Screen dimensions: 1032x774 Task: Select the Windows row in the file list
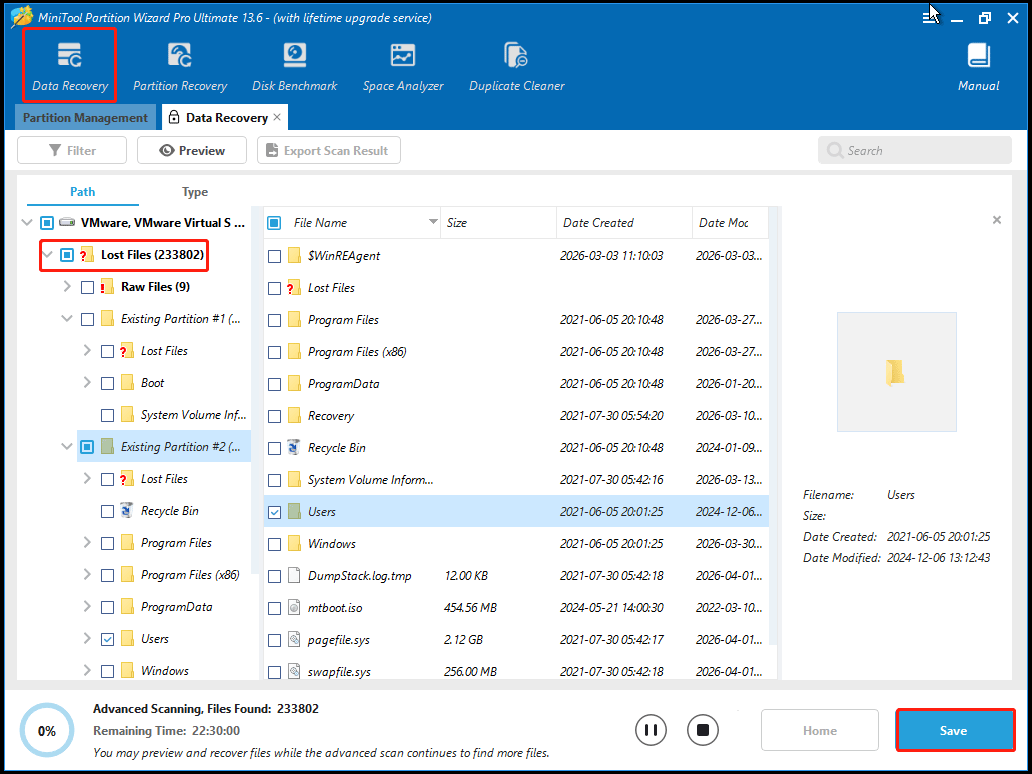tap(516, 544)
